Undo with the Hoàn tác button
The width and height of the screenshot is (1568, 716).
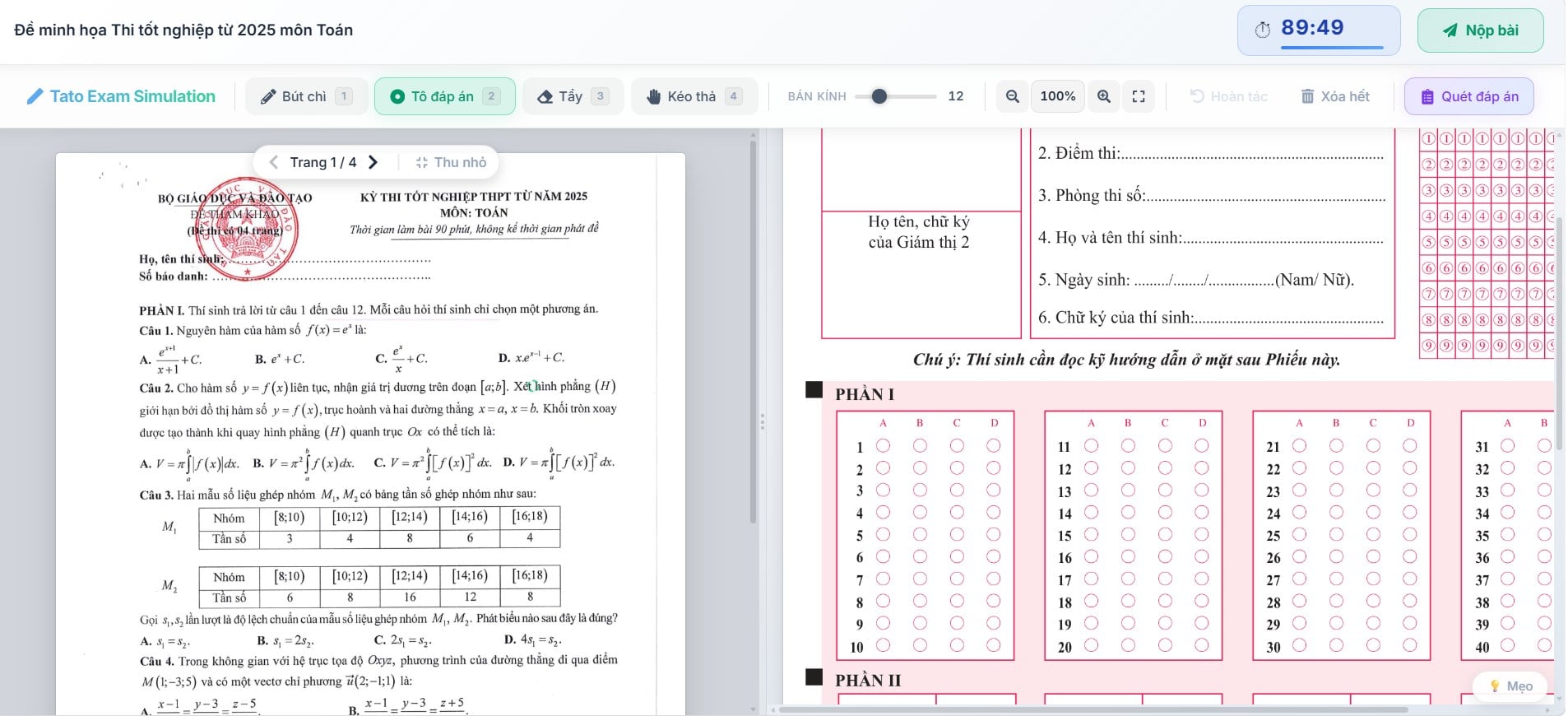pyautogui.click(x=1228, y=96)
